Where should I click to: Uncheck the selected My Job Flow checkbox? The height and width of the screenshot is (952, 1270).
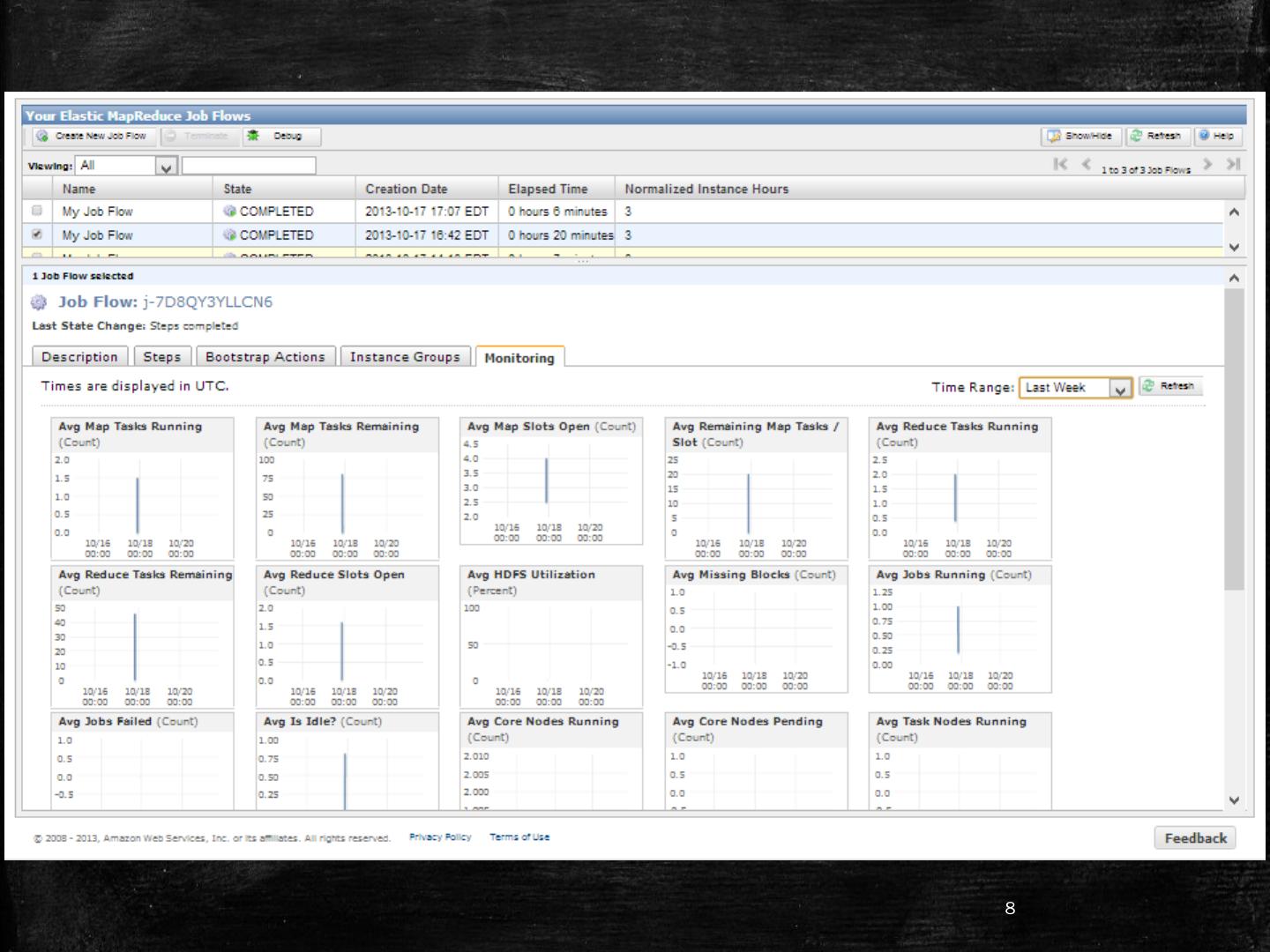click(37, 235)
